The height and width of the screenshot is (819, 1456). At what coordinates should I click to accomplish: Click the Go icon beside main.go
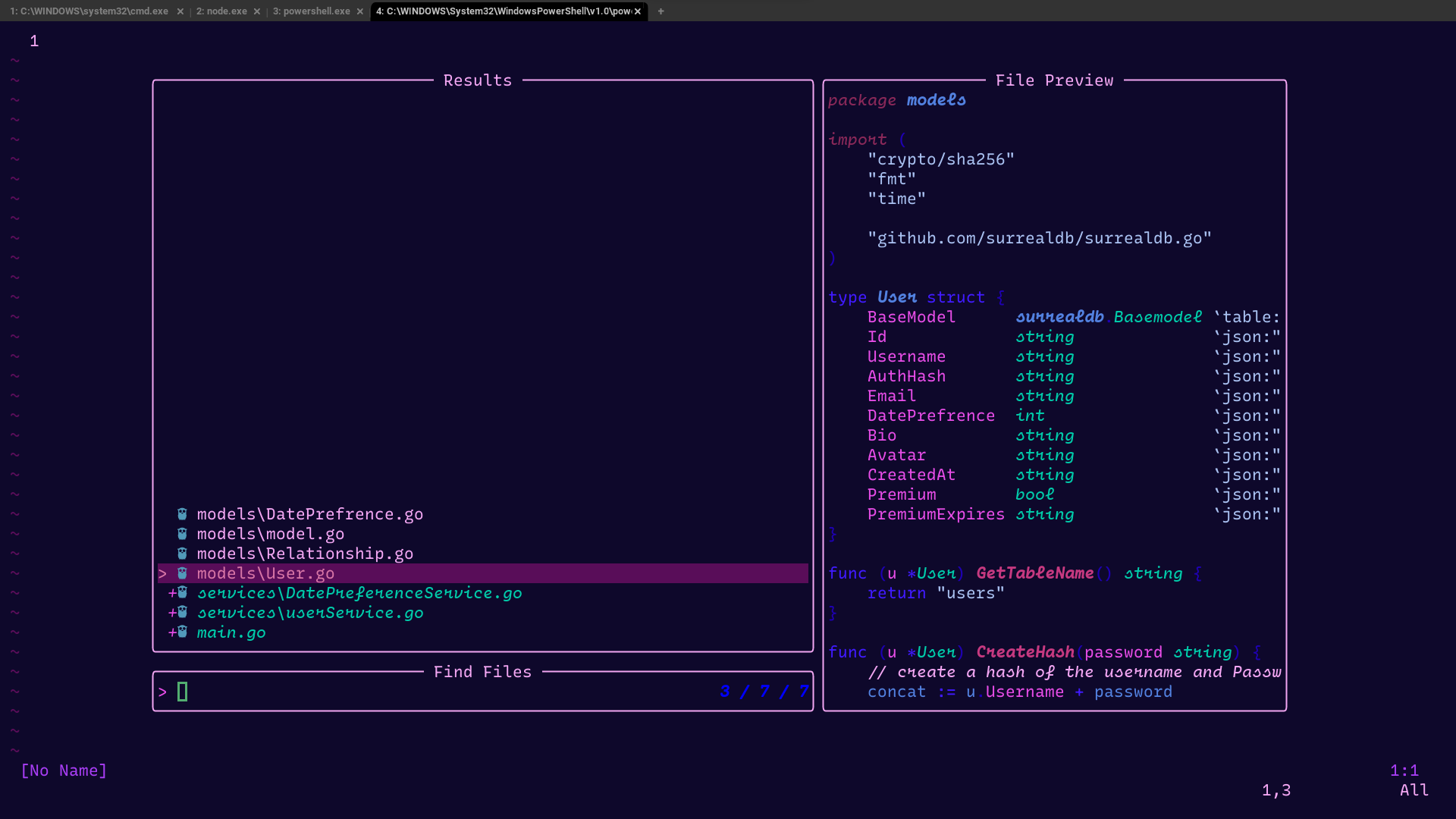[182, 632]
